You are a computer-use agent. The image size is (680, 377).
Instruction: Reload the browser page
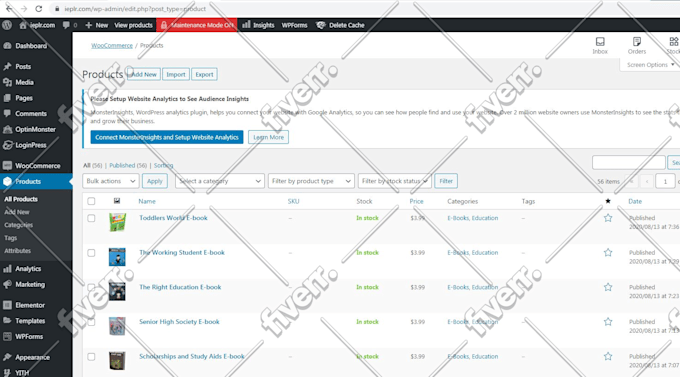pyautogui.click(x=39, y=9)
